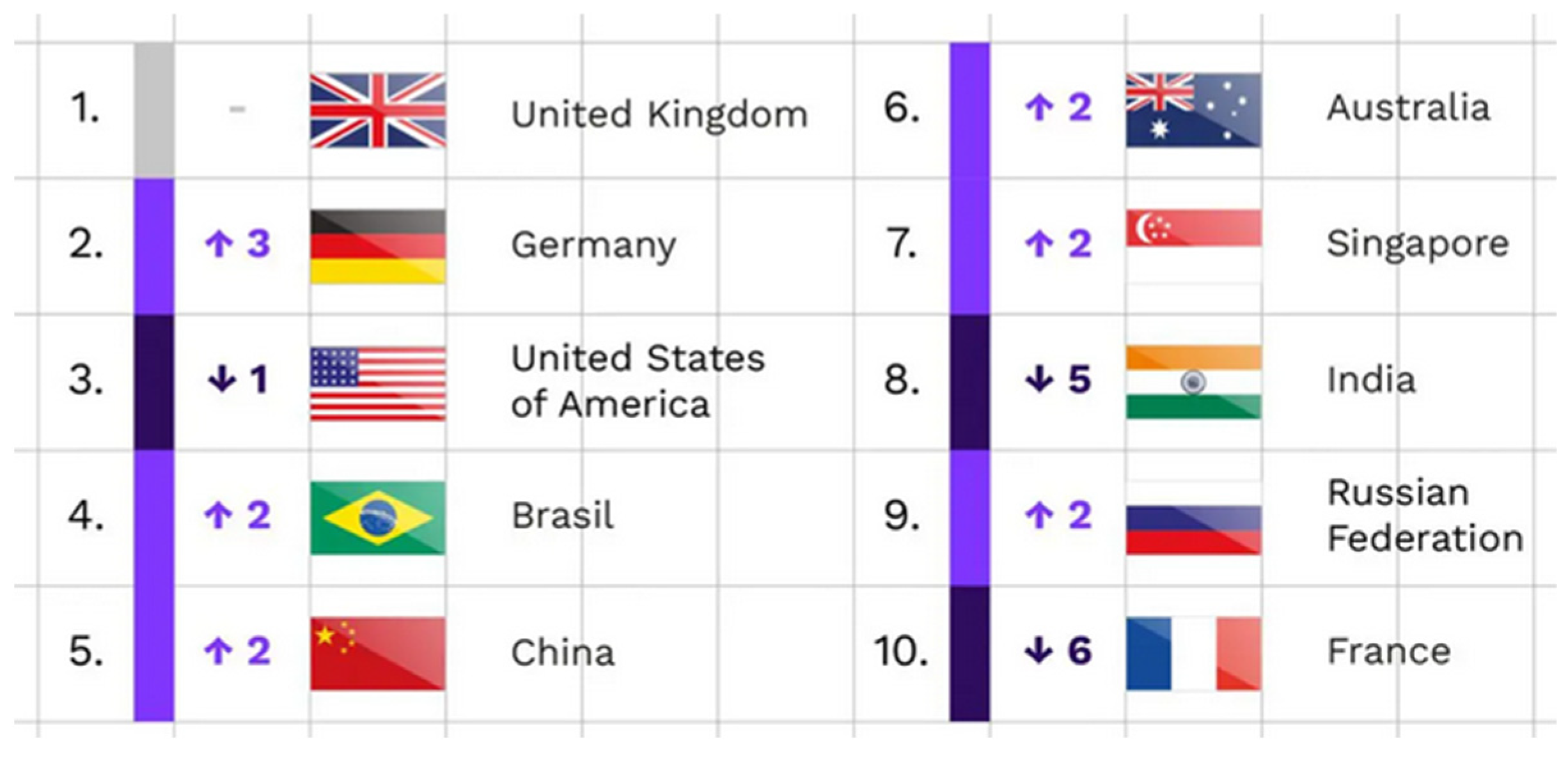Select the United States flag icon

pos(378,383)
